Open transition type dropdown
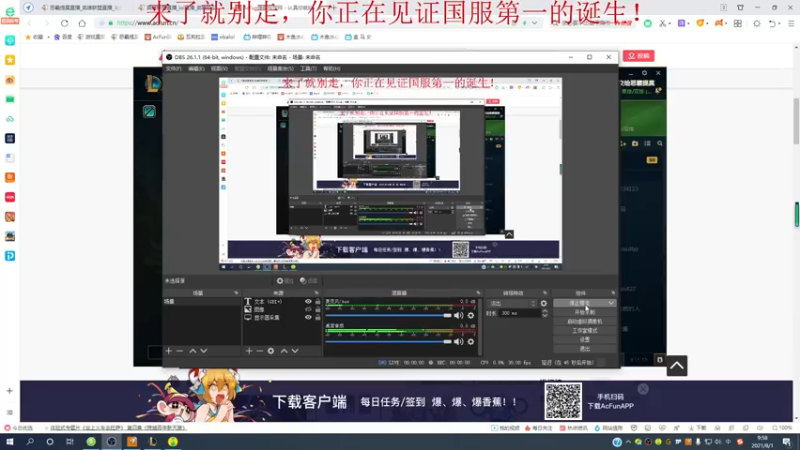The image size is (800, 450). [x=512, y=304]
